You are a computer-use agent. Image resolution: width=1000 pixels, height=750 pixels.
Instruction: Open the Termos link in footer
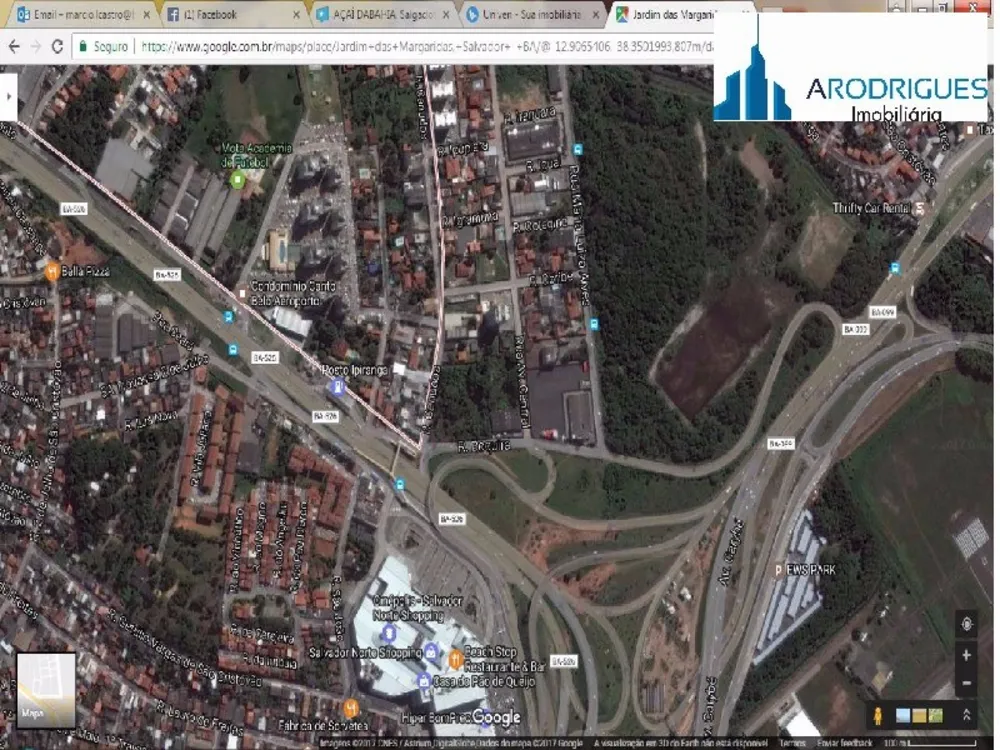coord(792,744)
